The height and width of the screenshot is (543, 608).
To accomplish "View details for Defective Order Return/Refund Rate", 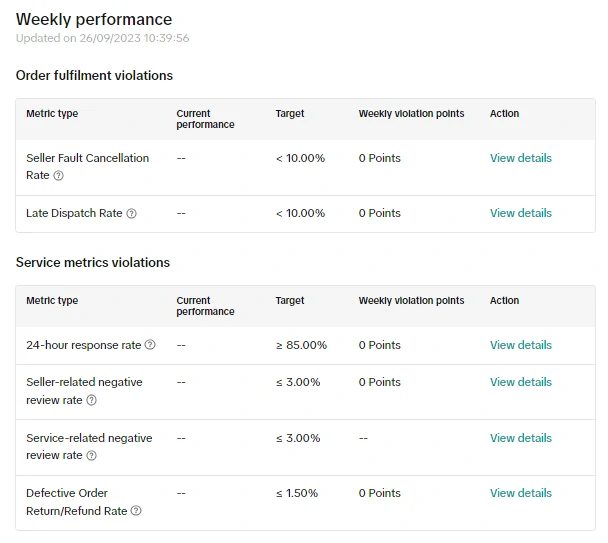I will (520, 493).
